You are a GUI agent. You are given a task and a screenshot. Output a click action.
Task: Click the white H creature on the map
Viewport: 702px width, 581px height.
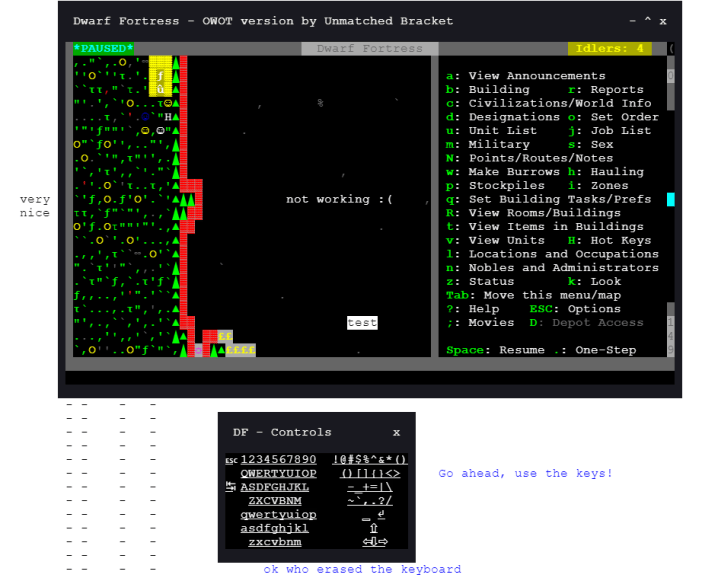pyautogui.click(x=168, y=117)
